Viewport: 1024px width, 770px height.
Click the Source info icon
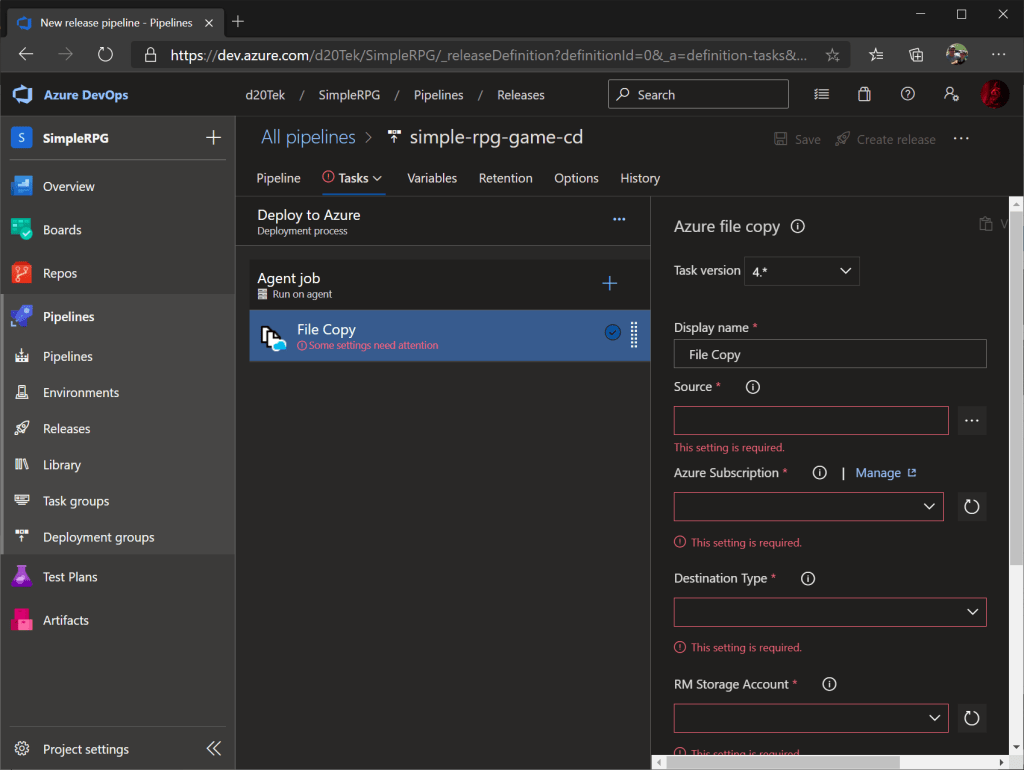(x=753, y=387)
